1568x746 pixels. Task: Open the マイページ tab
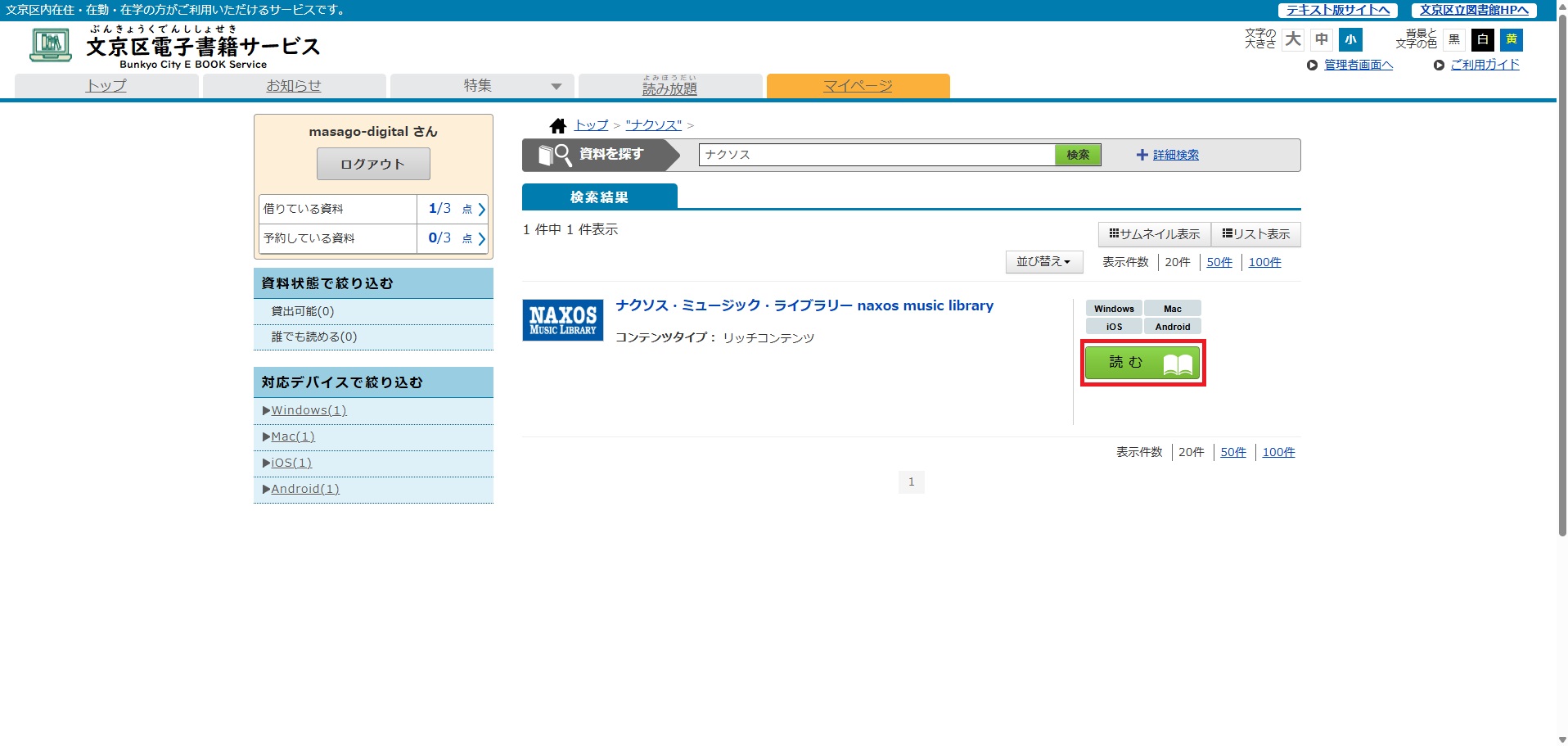coord(858,86)
